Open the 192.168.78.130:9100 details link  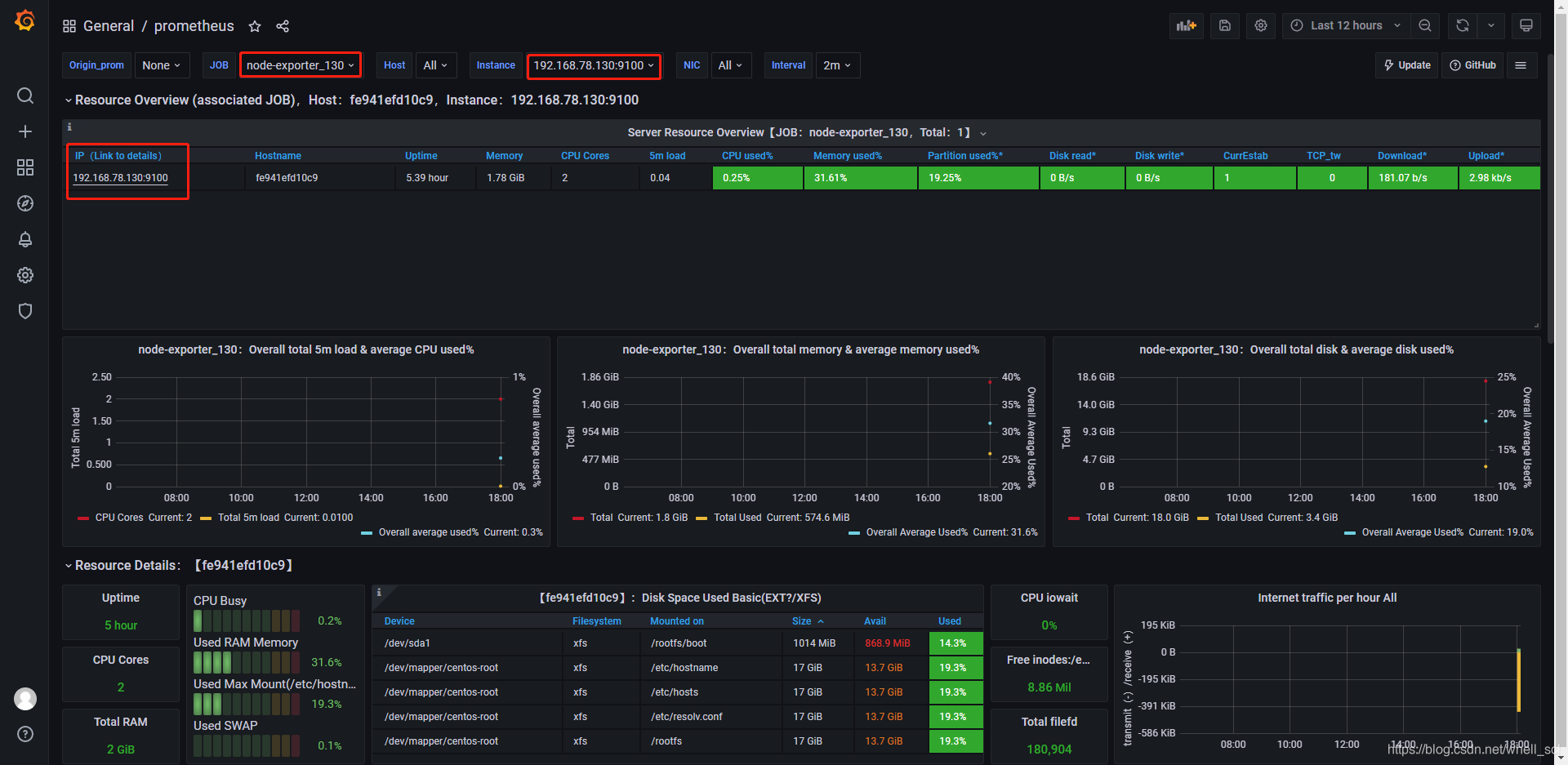point(120,178)
